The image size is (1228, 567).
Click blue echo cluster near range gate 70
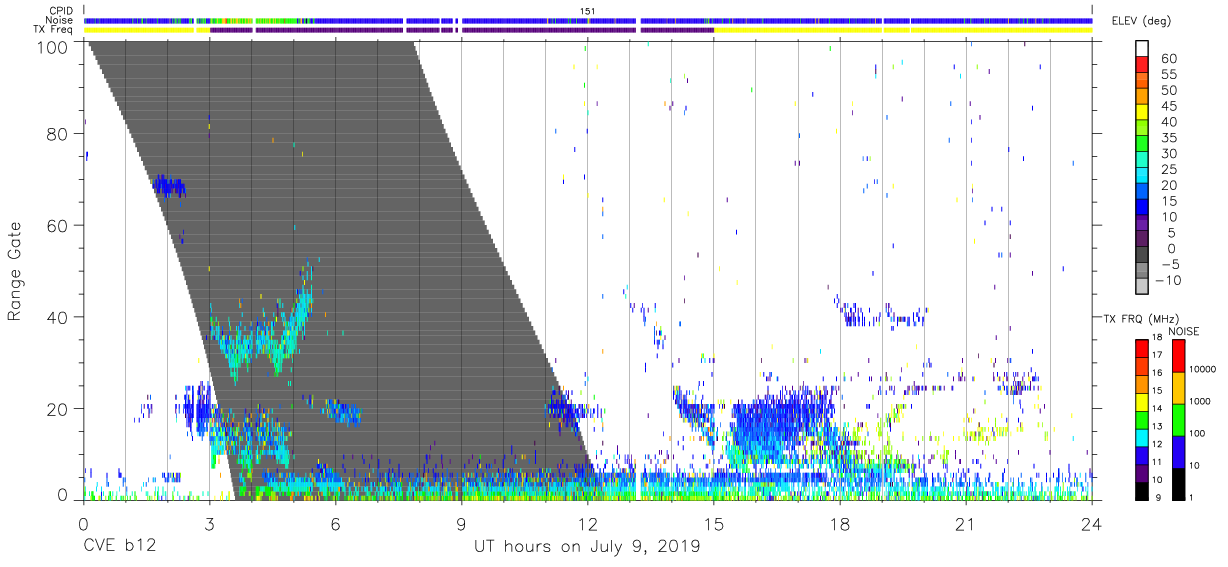[169, 187]
